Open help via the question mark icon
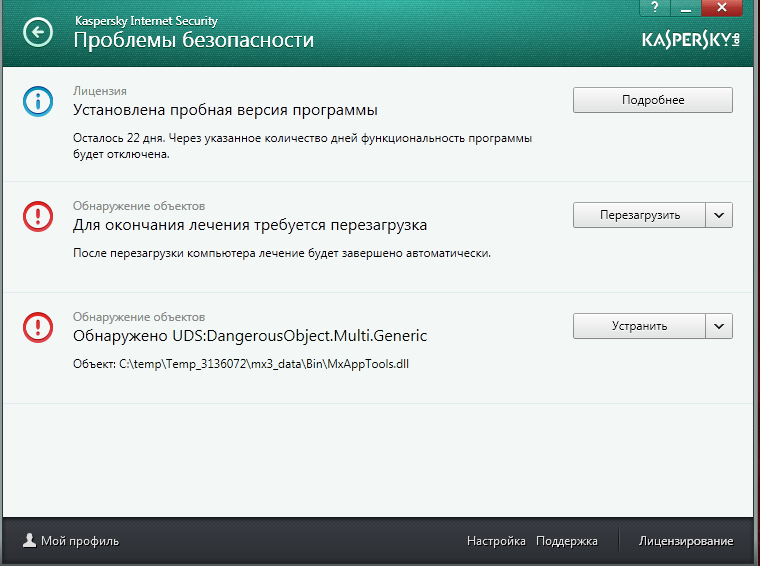The width and height of the screenshot is (760, 566). (x=654, y=7)
